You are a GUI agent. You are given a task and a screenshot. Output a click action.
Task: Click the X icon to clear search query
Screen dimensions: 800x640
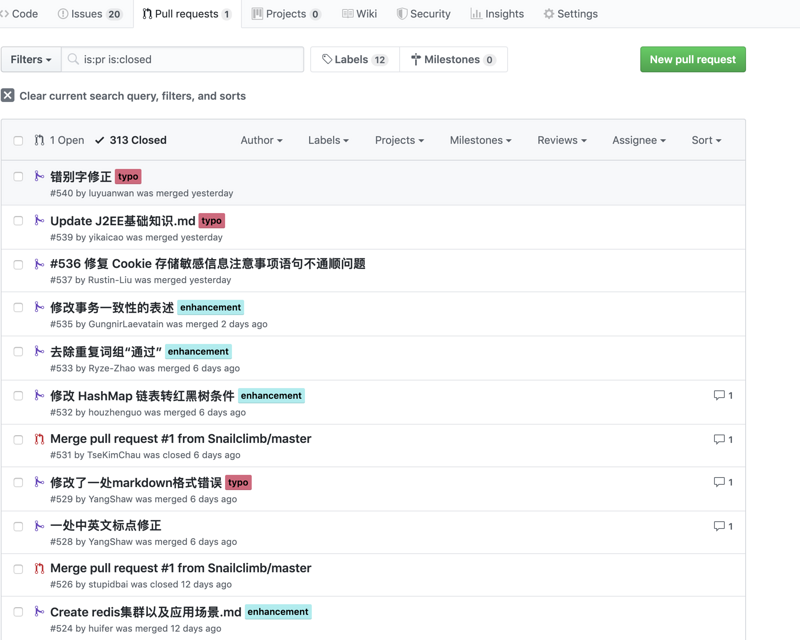coord(8,95)
